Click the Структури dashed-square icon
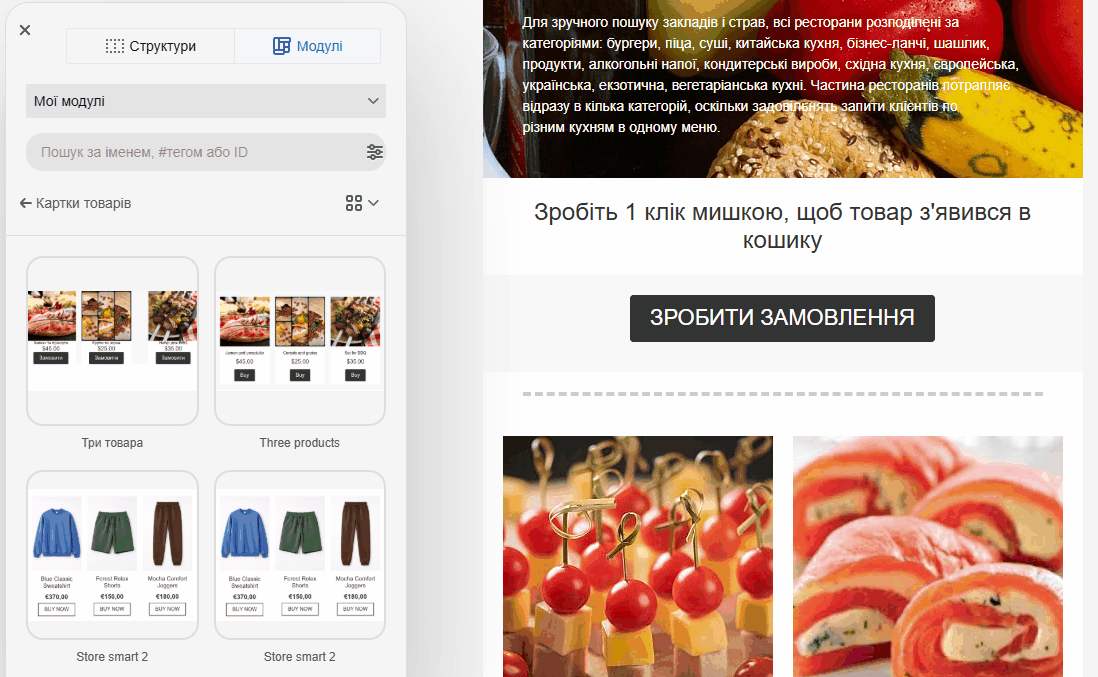This screenshot has width=1098, height=677. click(115, 46)
